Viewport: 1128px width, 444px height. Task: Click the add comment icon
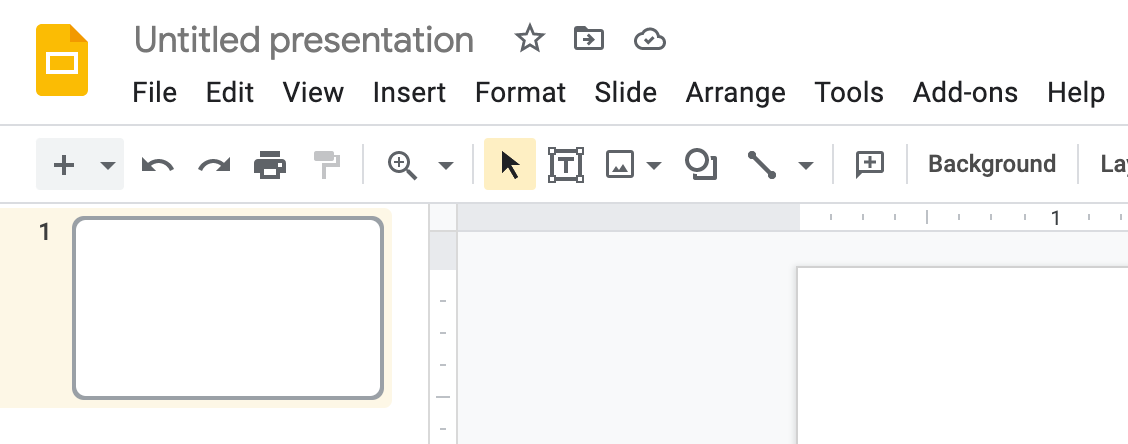(x=870, y=165)
